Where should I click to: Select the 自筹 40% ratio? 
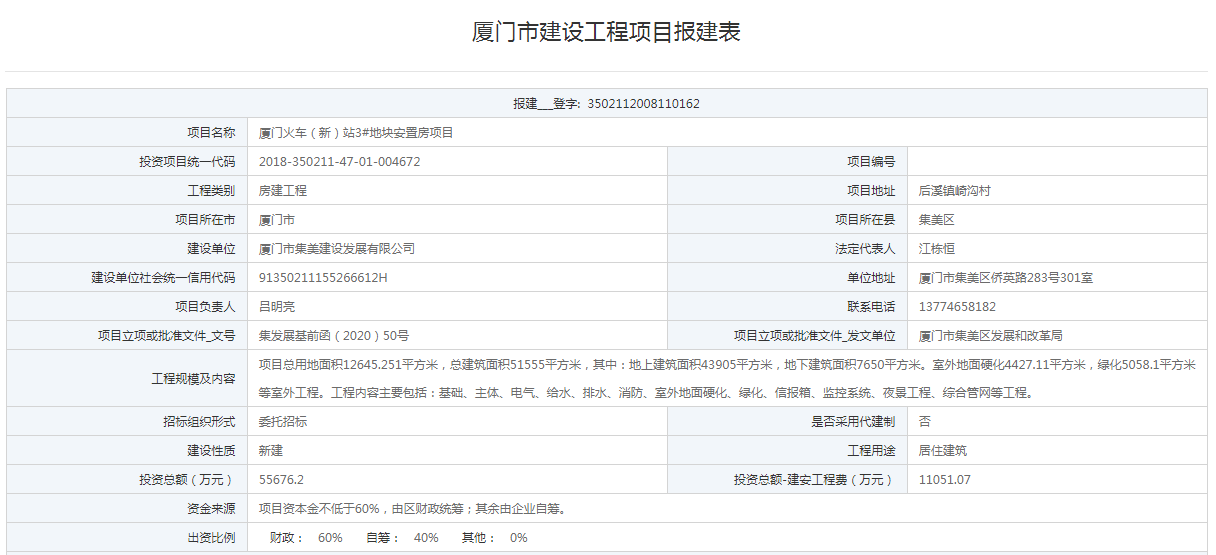click(402, 538)
